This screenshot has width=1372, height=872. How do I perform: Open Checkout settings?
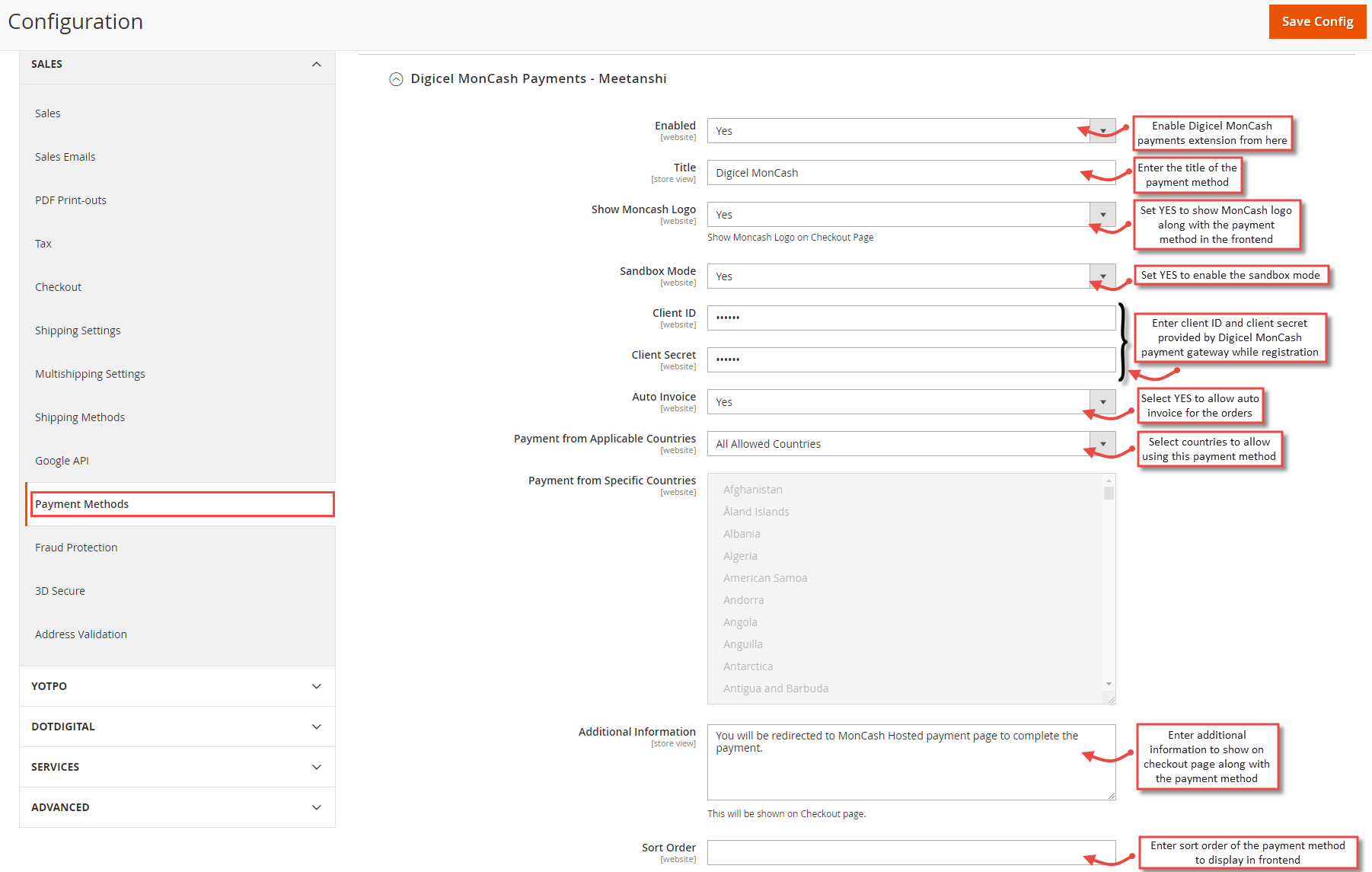tap(58, 287)
